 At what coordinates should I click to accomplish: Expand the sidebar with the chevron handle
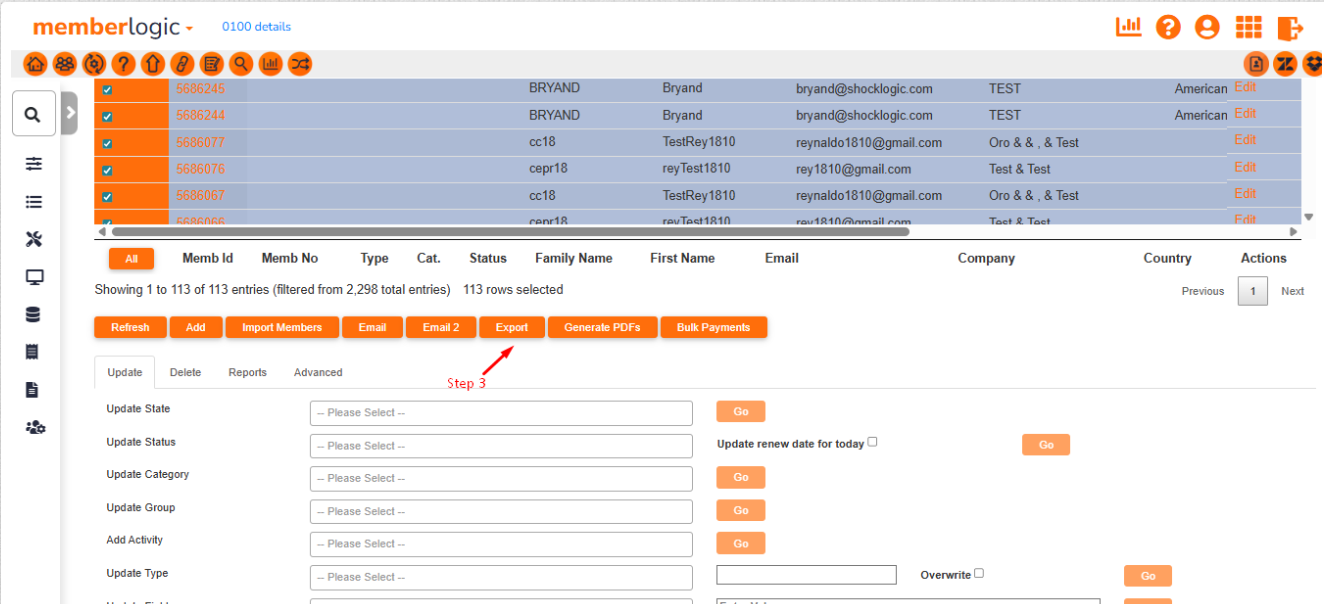click(69, 113)
